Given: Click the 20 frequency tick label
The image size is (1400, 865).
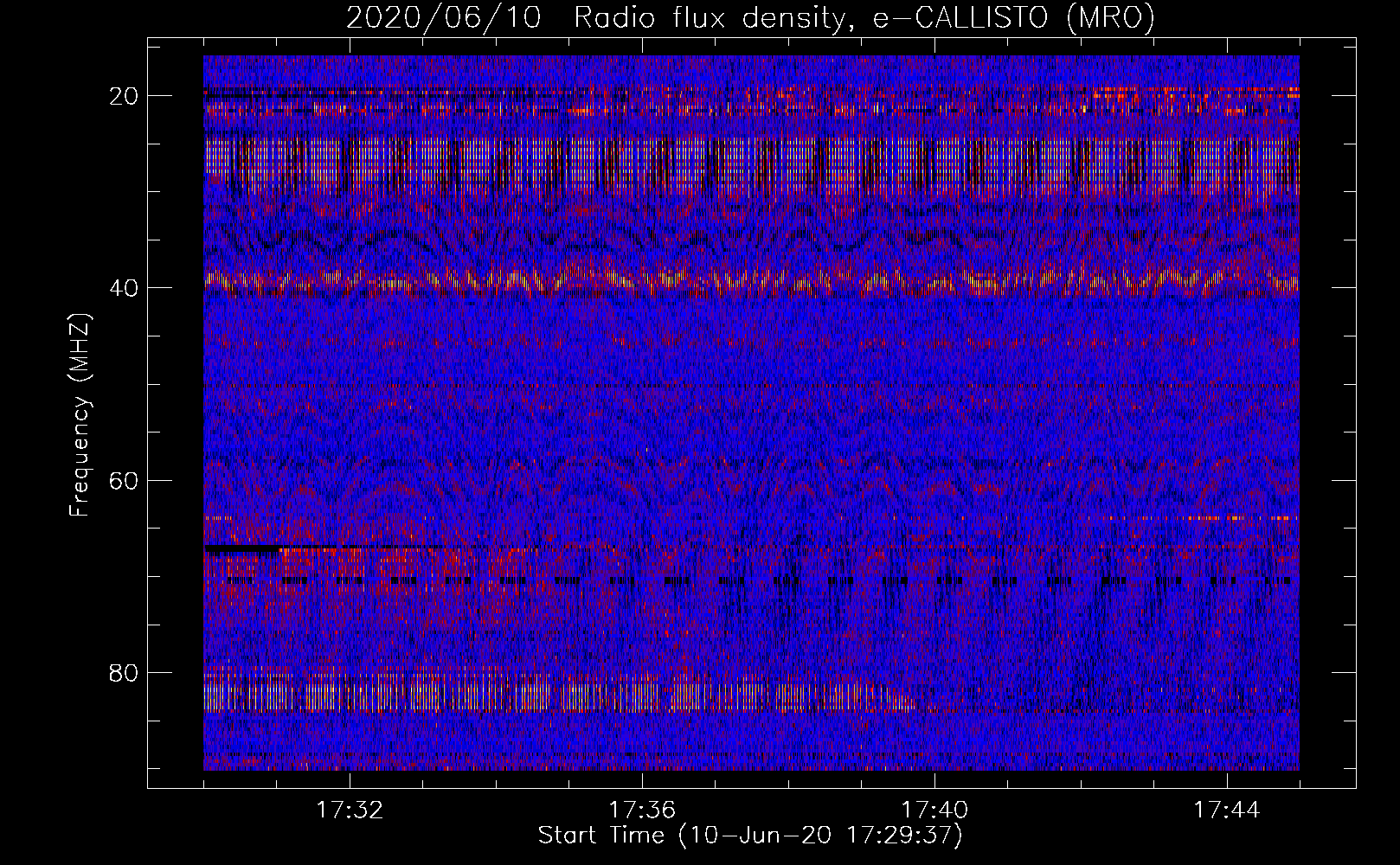Looking at the screenshot, I should tap(125, 96).
